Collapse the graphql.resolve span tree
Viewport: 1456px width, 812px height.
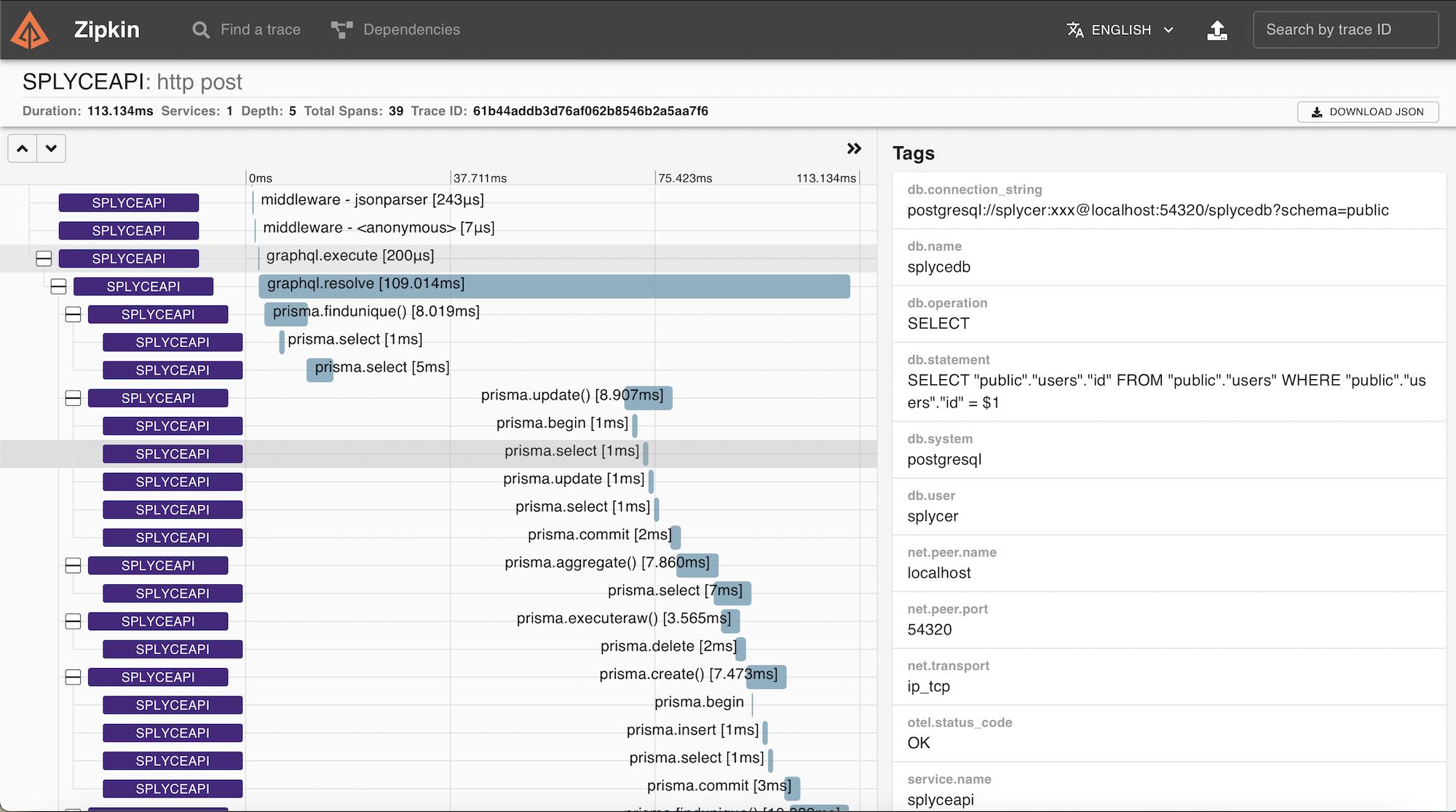58,287
